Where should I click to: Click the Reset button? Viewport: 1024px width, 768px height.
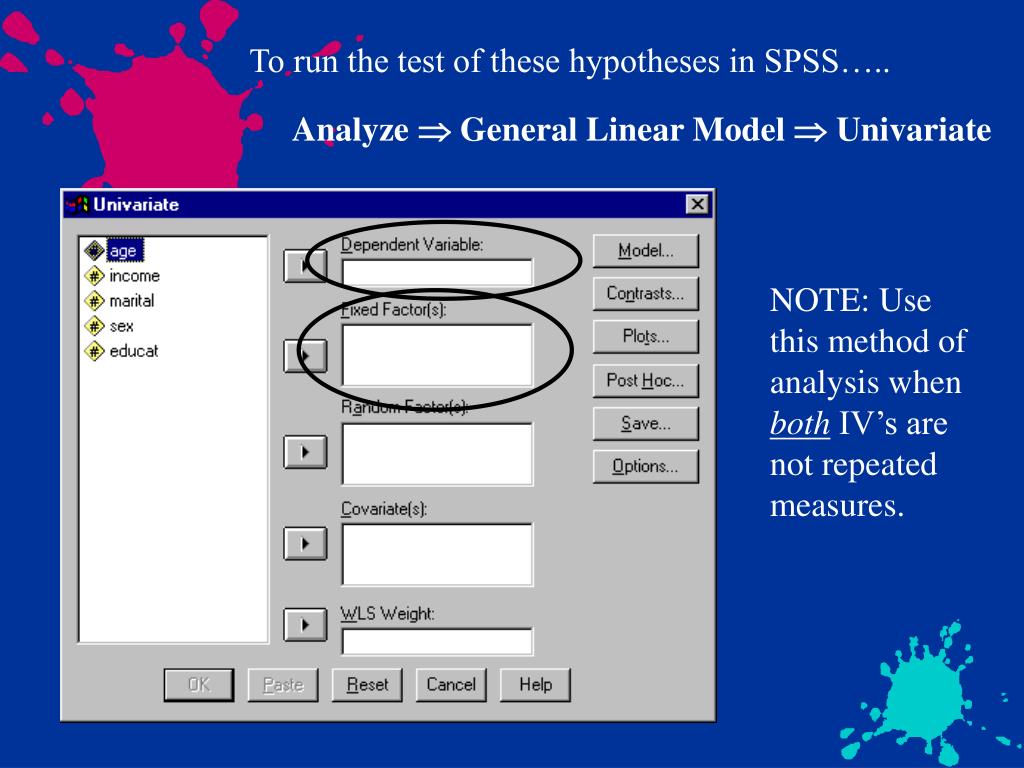point(367,684)
